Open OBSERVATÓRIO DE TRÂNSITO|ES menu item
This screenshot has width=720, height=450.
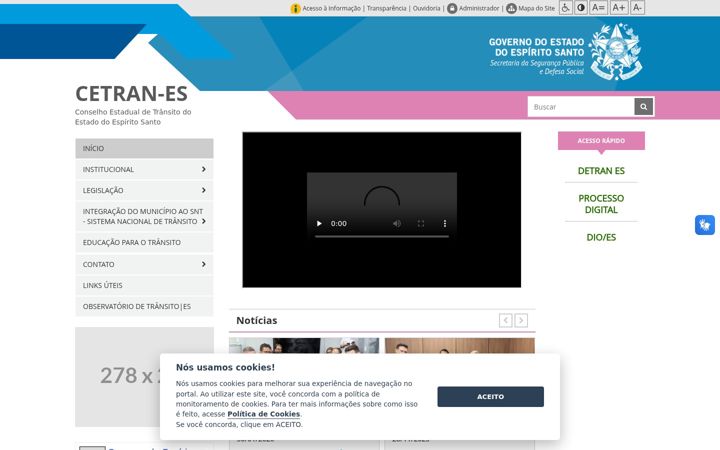144,306
